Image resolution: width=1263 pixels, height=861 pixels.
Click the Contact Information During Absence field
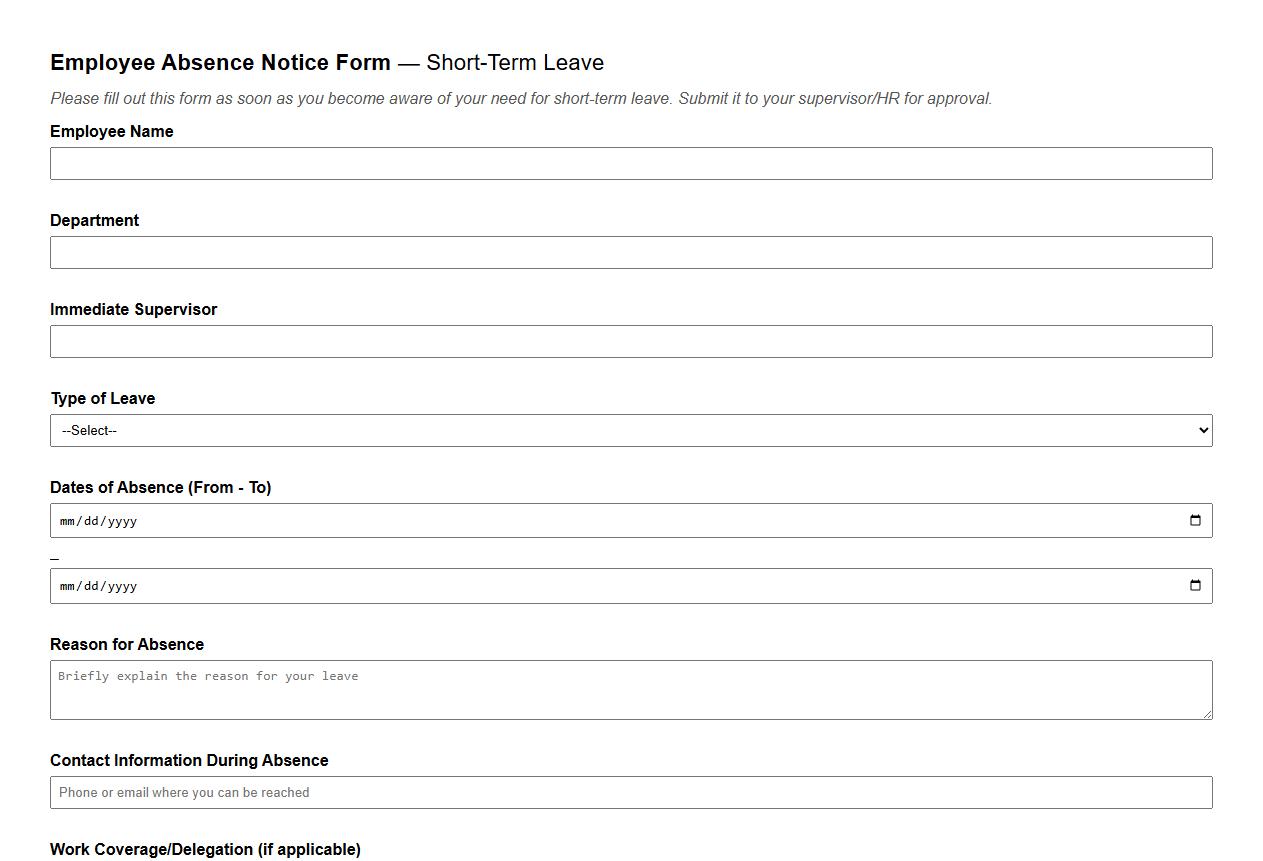pos(630,792)
